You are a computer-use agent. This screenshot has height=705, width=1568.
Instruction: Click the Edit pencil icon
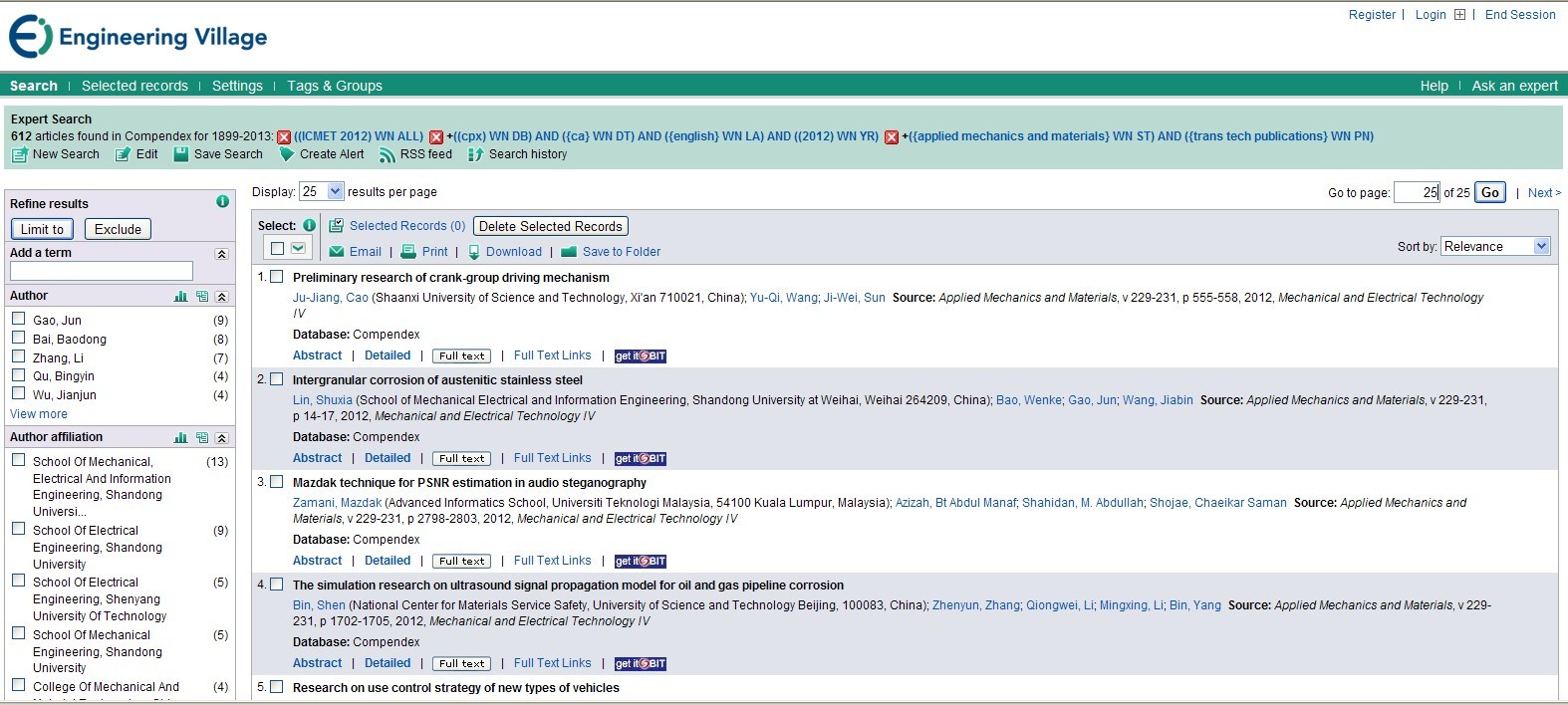(x=123, y=155)
